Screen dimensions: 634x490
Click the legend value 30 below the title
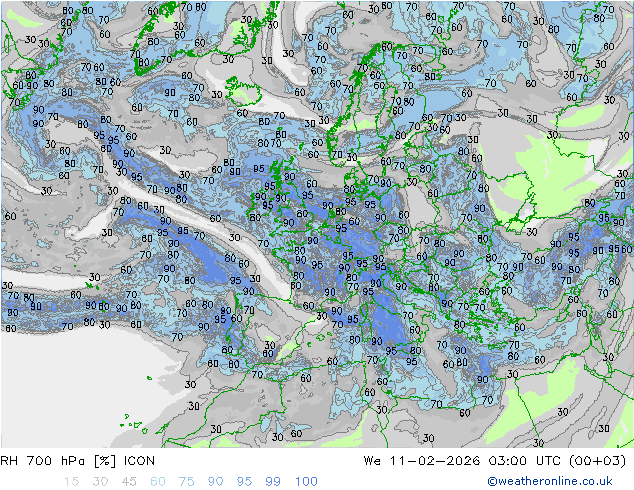tap(100, 482)
